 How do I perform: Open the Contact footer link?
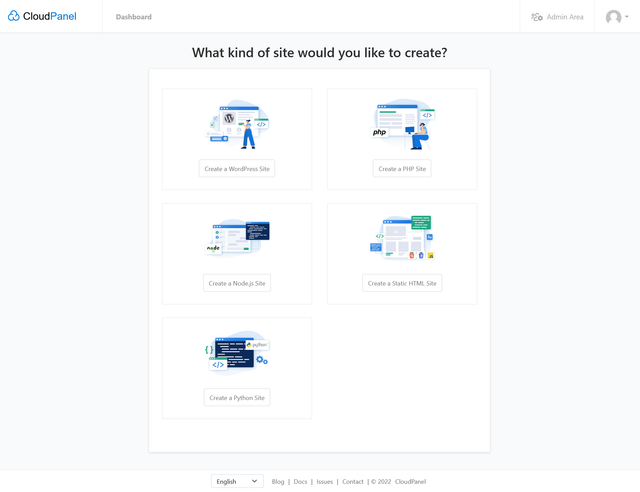[353, 482]
